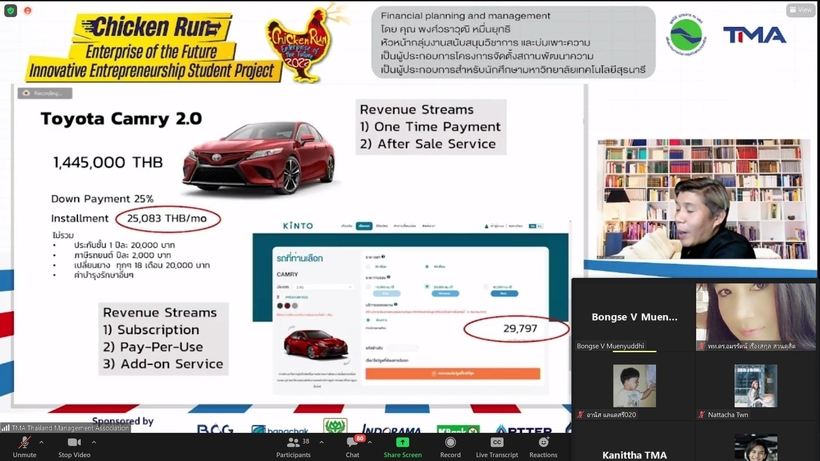Viewport: 820px width, 461px height.
Task: Click pill button under 20,000 km option
Action: click(445, 294)
